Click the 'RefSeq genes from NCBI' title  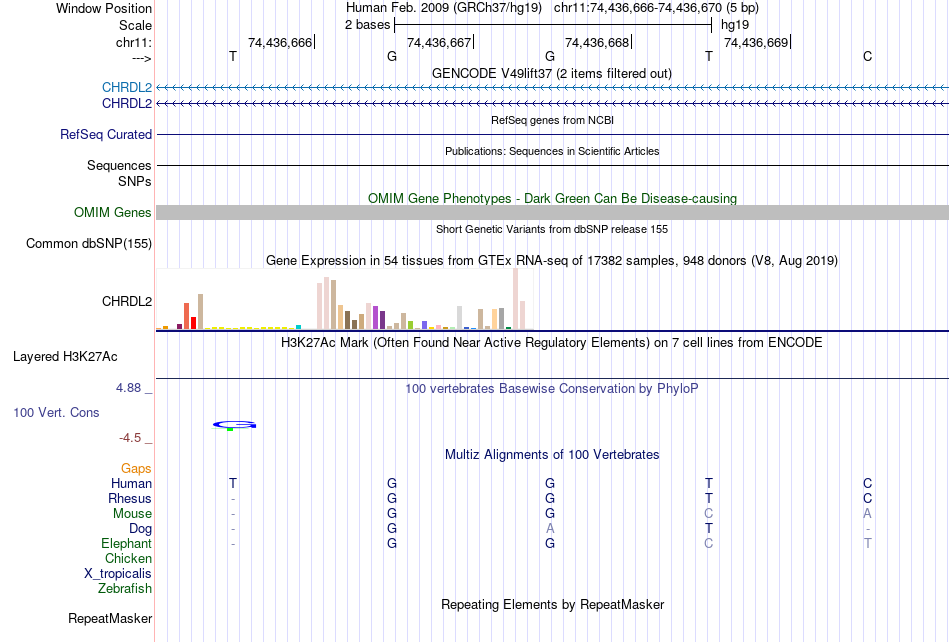[552, 120]
